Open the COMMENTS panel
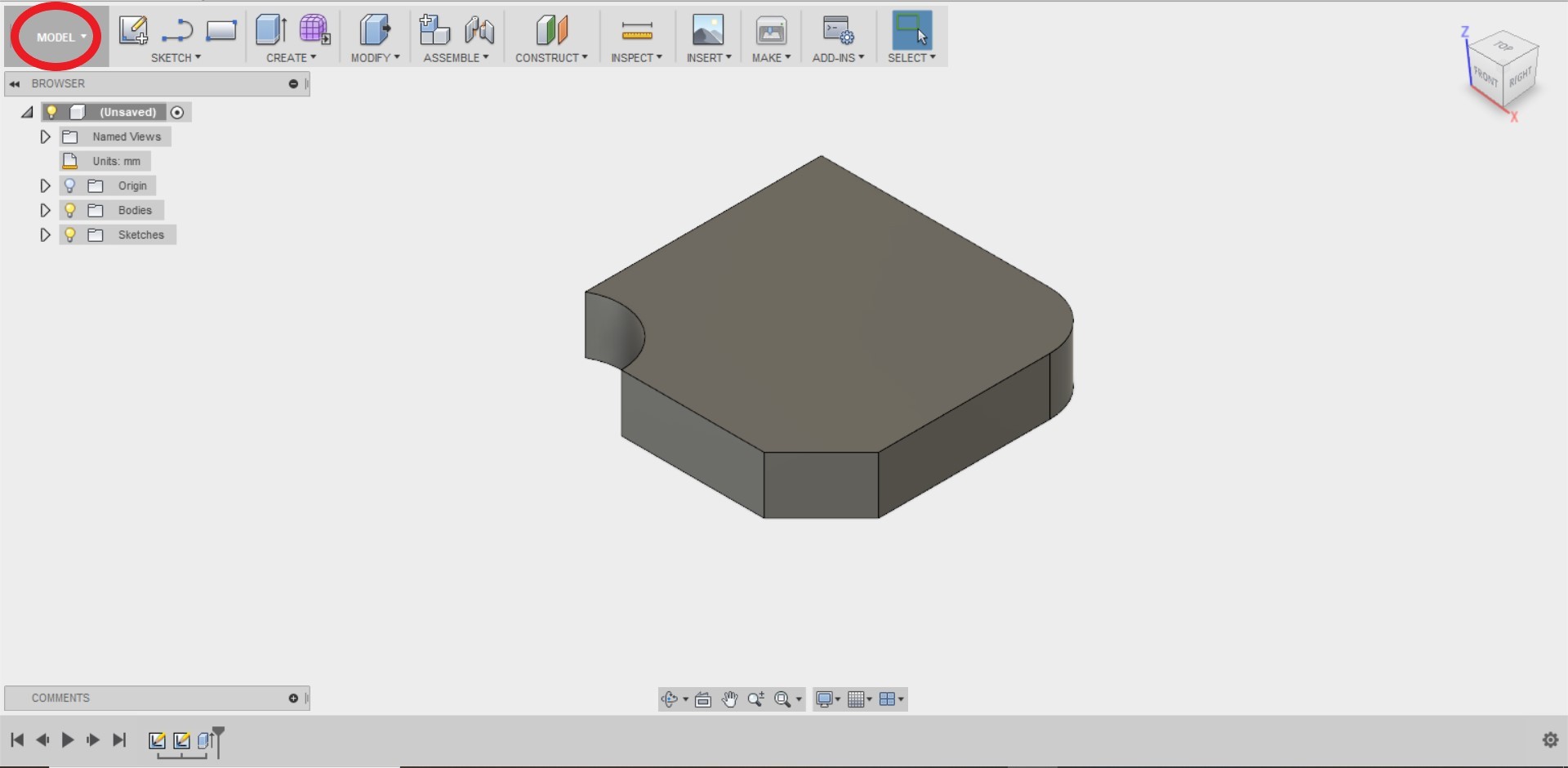The width and height of the screenshot is (1568, 768). [60, 698]
